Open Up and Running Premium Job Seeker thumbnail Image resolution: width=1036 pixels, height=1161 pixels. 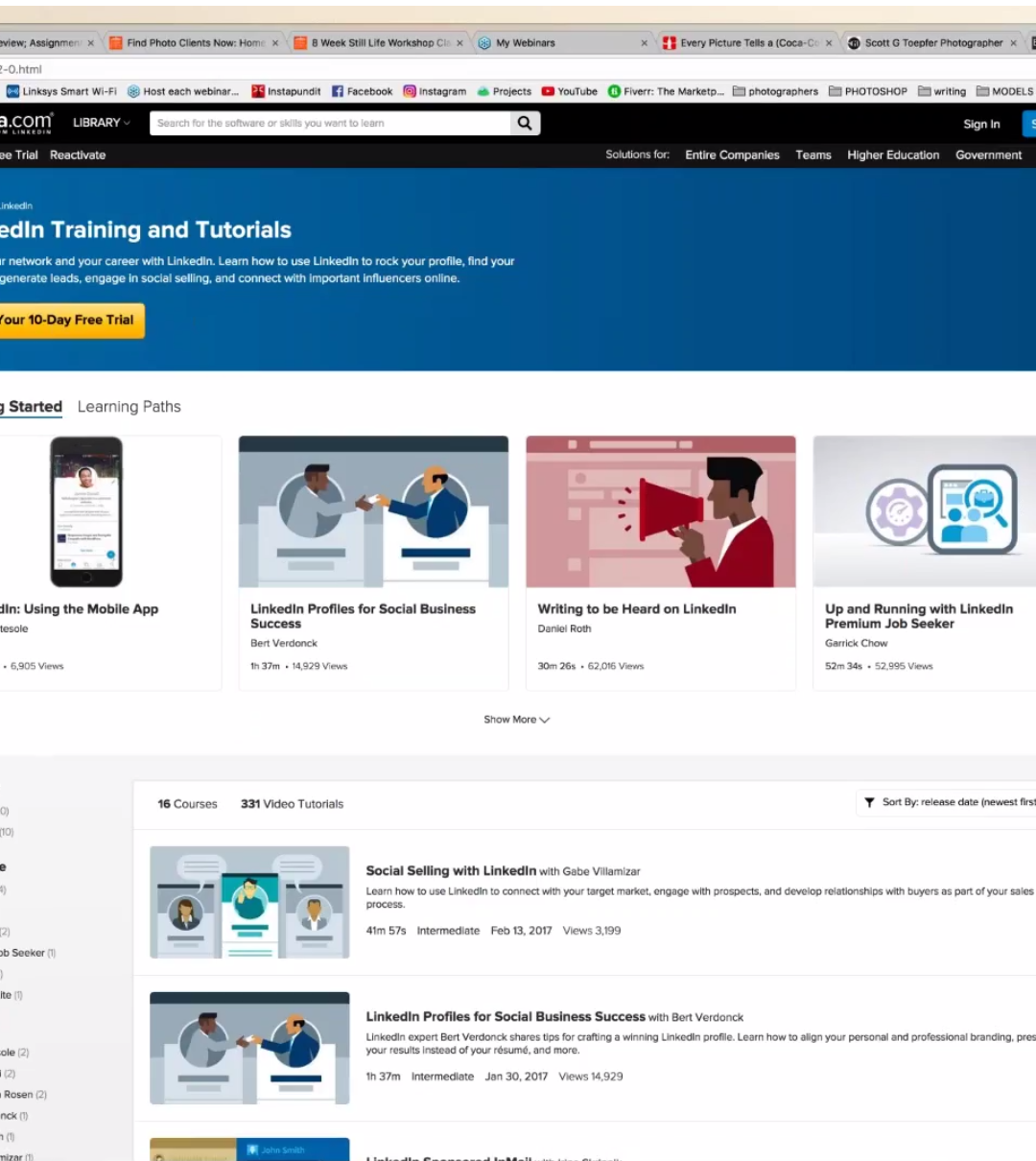pyautogui.click(x=925, y=511)
